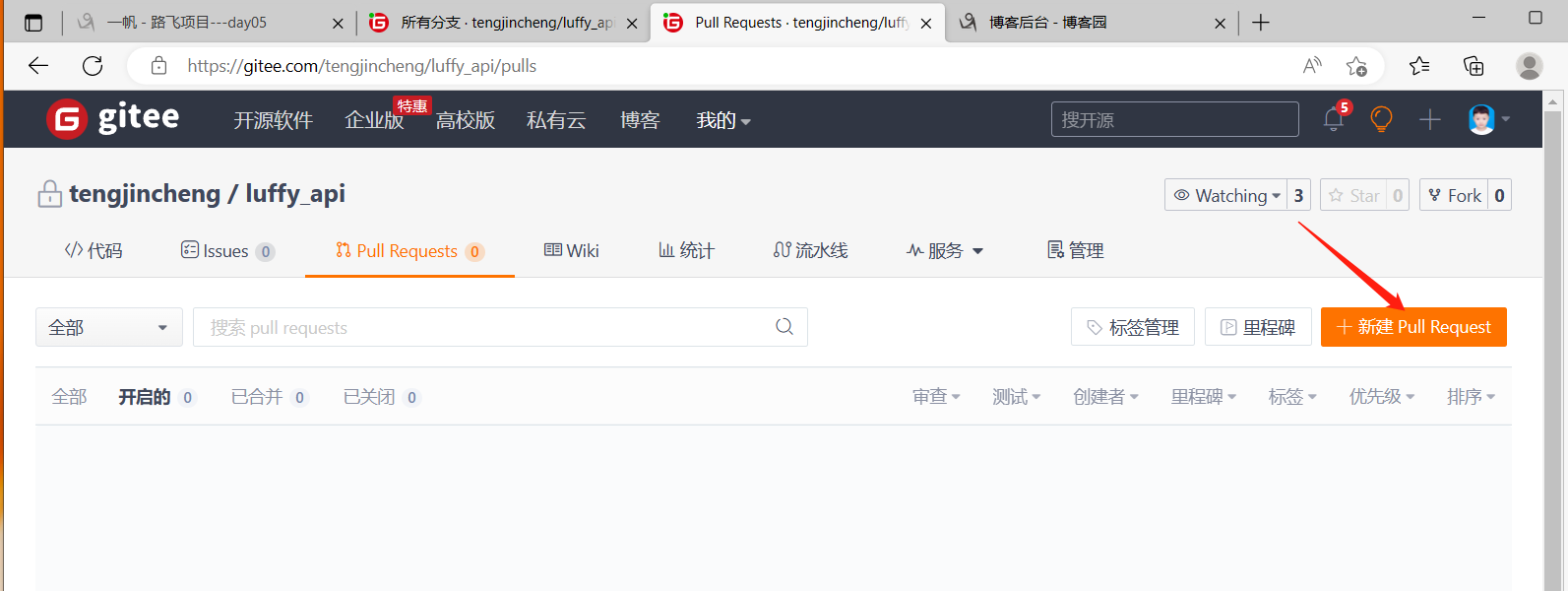Go to the 代码 tab
Screen dimensions: 1568x591
coord(94,251)
